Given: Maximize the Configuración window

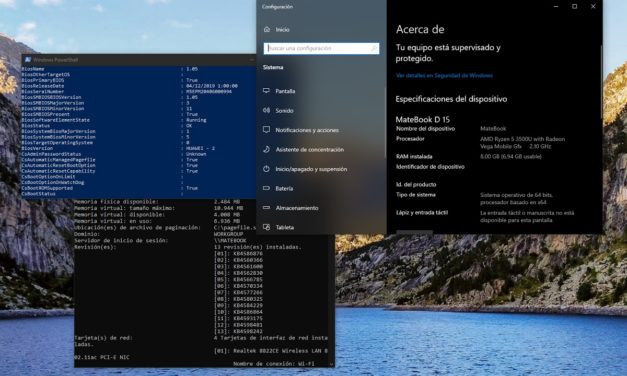Looking at the screenshot, I should click(x=575, y=6).
